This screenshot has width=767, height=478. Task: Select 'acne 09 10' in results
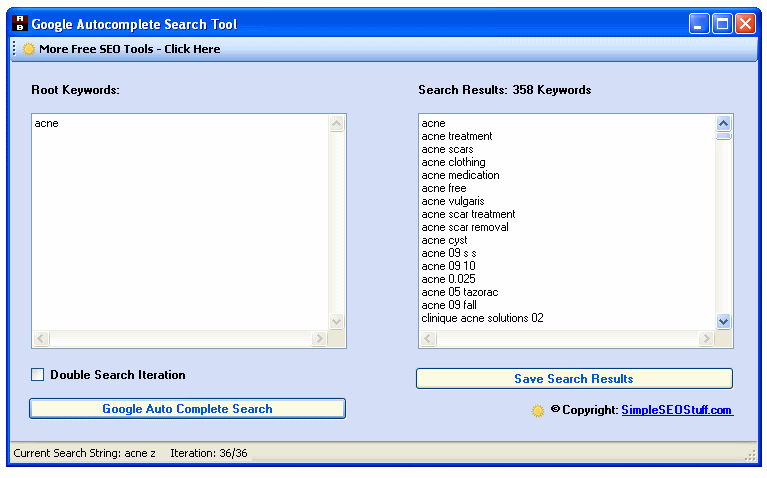(x=448, y=266)
